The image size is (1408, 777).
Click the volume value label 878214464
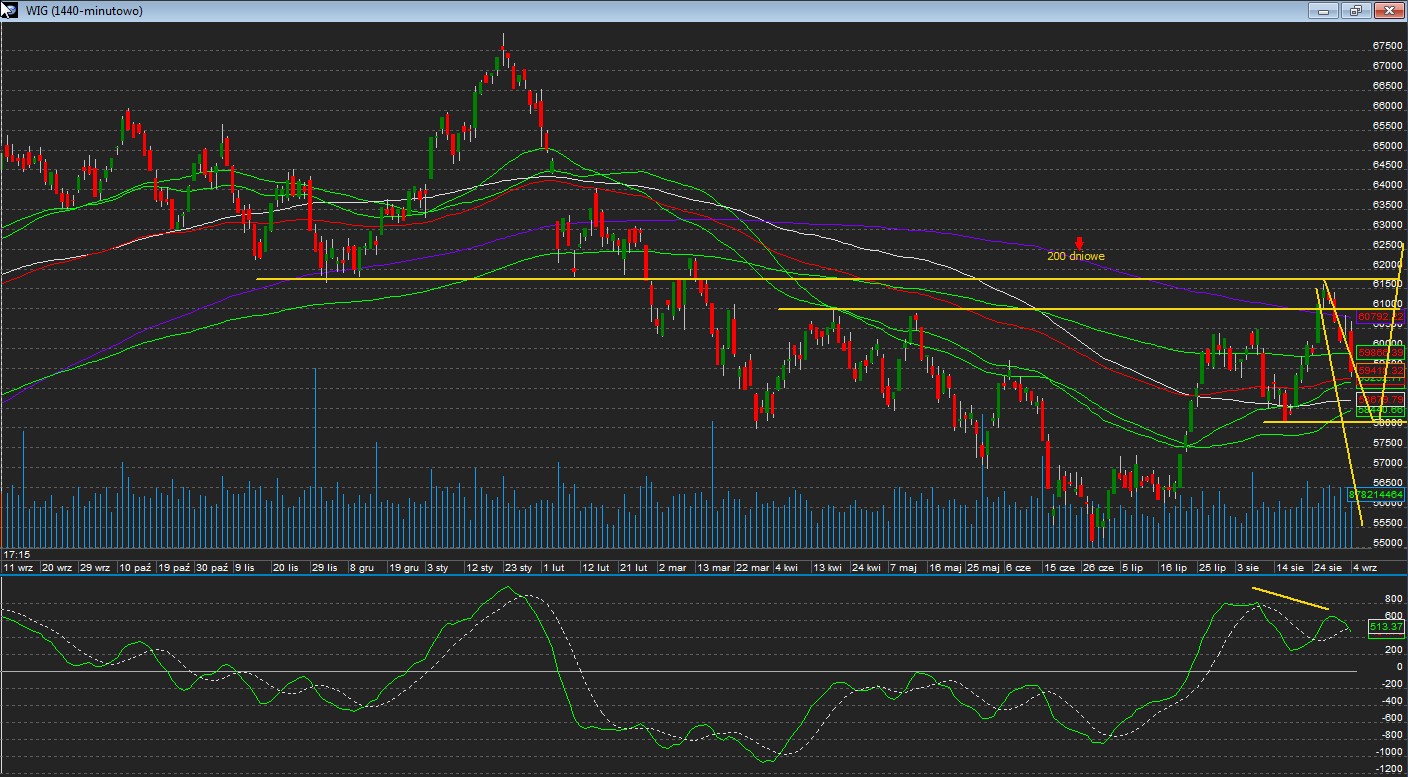1376,495
